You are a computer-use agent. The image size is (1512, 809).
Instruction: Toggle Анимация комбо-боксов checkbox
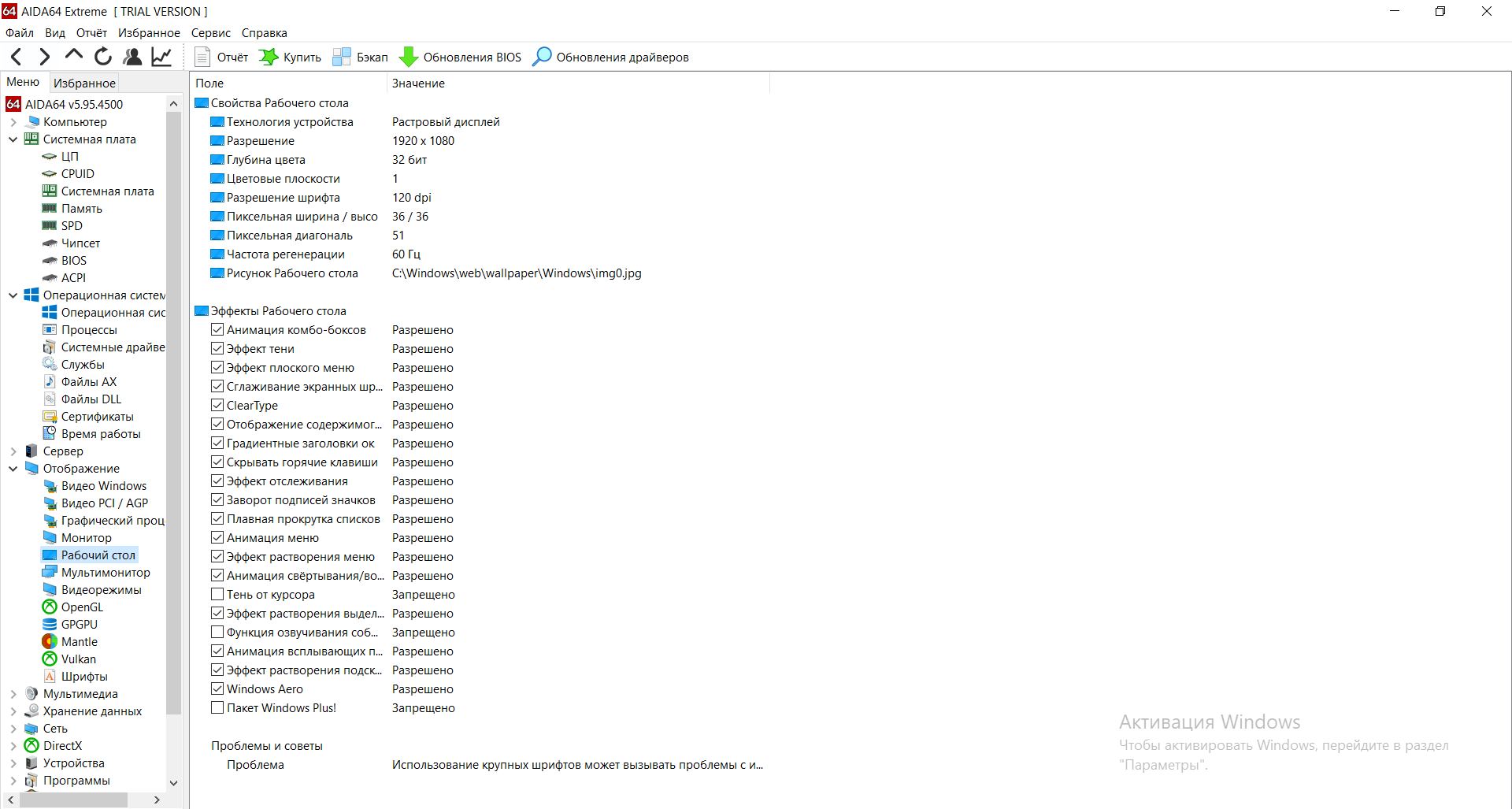[217, 329]
